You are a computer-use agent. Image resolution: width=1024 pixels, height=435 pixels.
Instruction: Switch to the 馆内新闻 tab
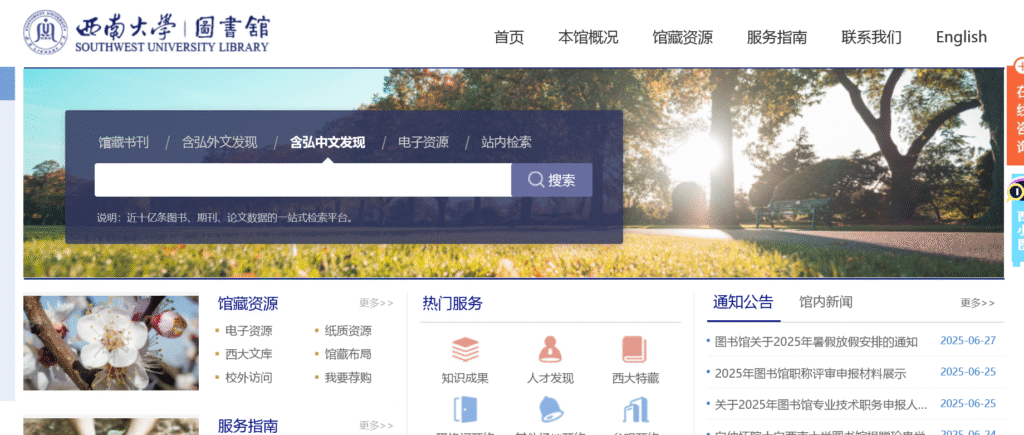pyautogui.click(x=825, y=302)
